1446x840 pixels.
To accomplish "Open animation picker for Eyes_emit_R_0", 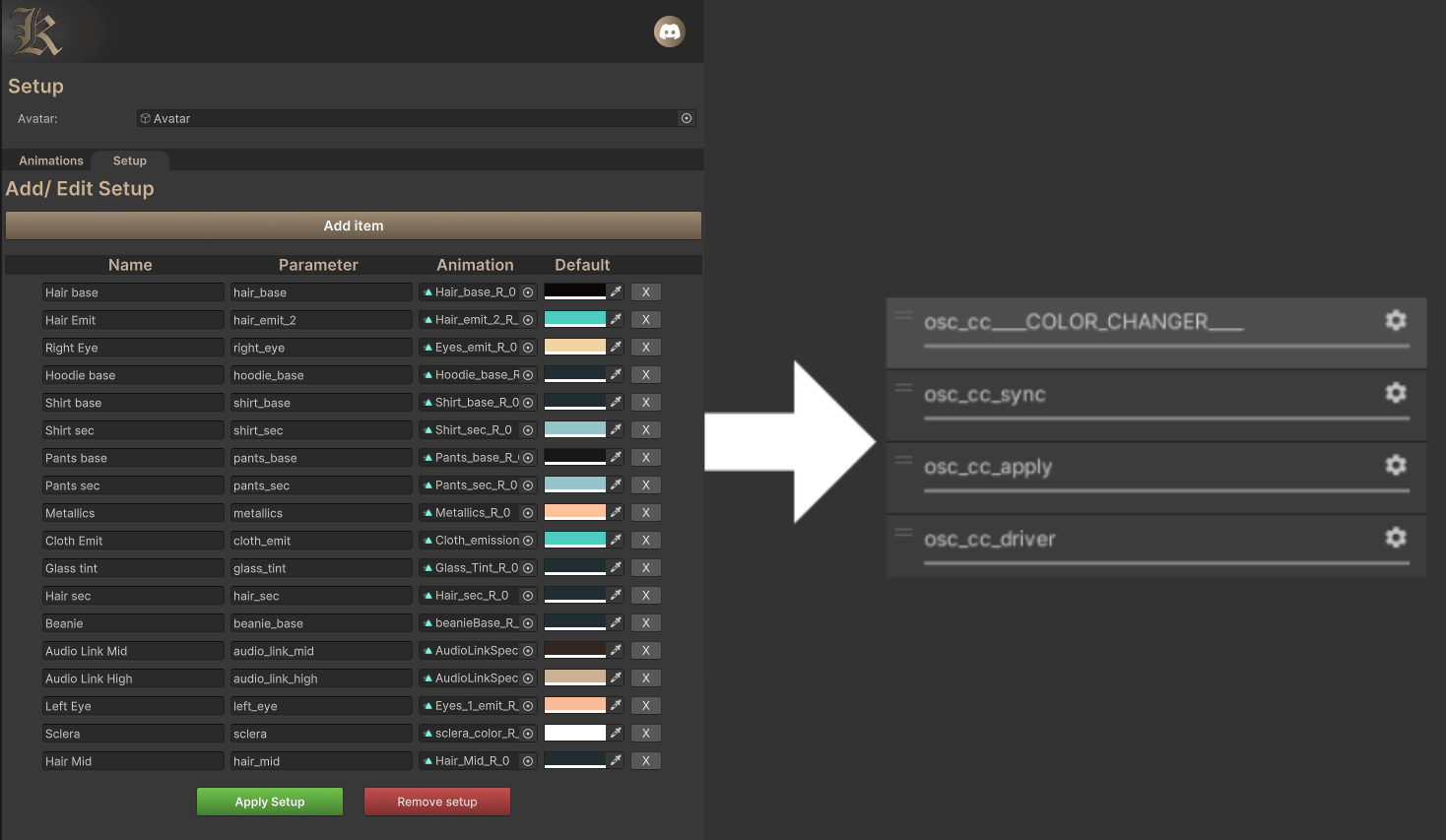I will tap(528, 348).
